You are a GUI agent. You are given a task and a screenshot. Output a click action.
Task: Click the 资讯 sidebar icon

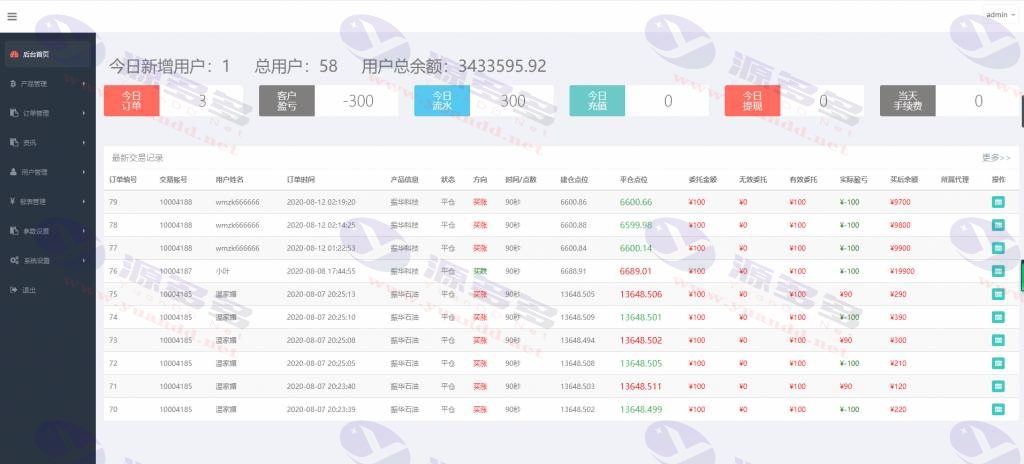click(x=14, y=142)
